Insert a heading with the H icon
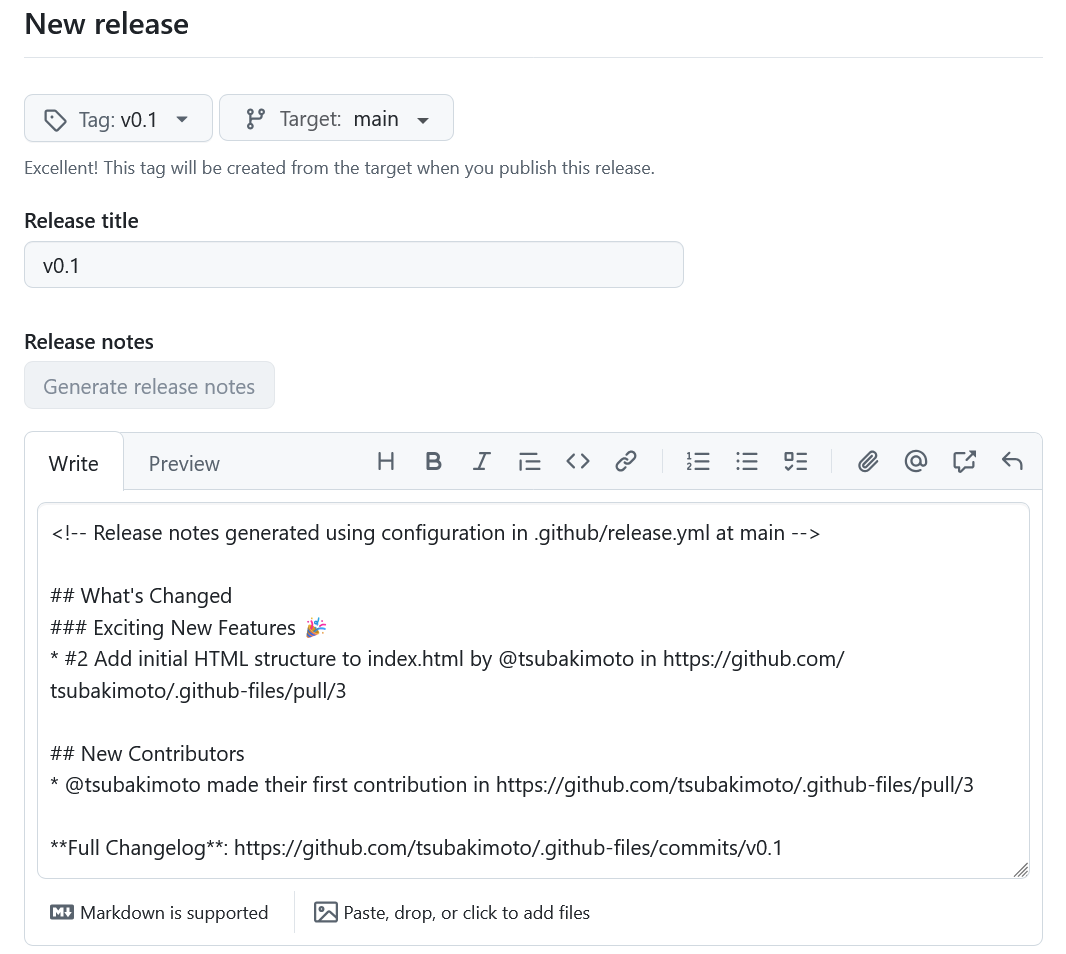The image size is (1066, 954). [x=385, y=462]
